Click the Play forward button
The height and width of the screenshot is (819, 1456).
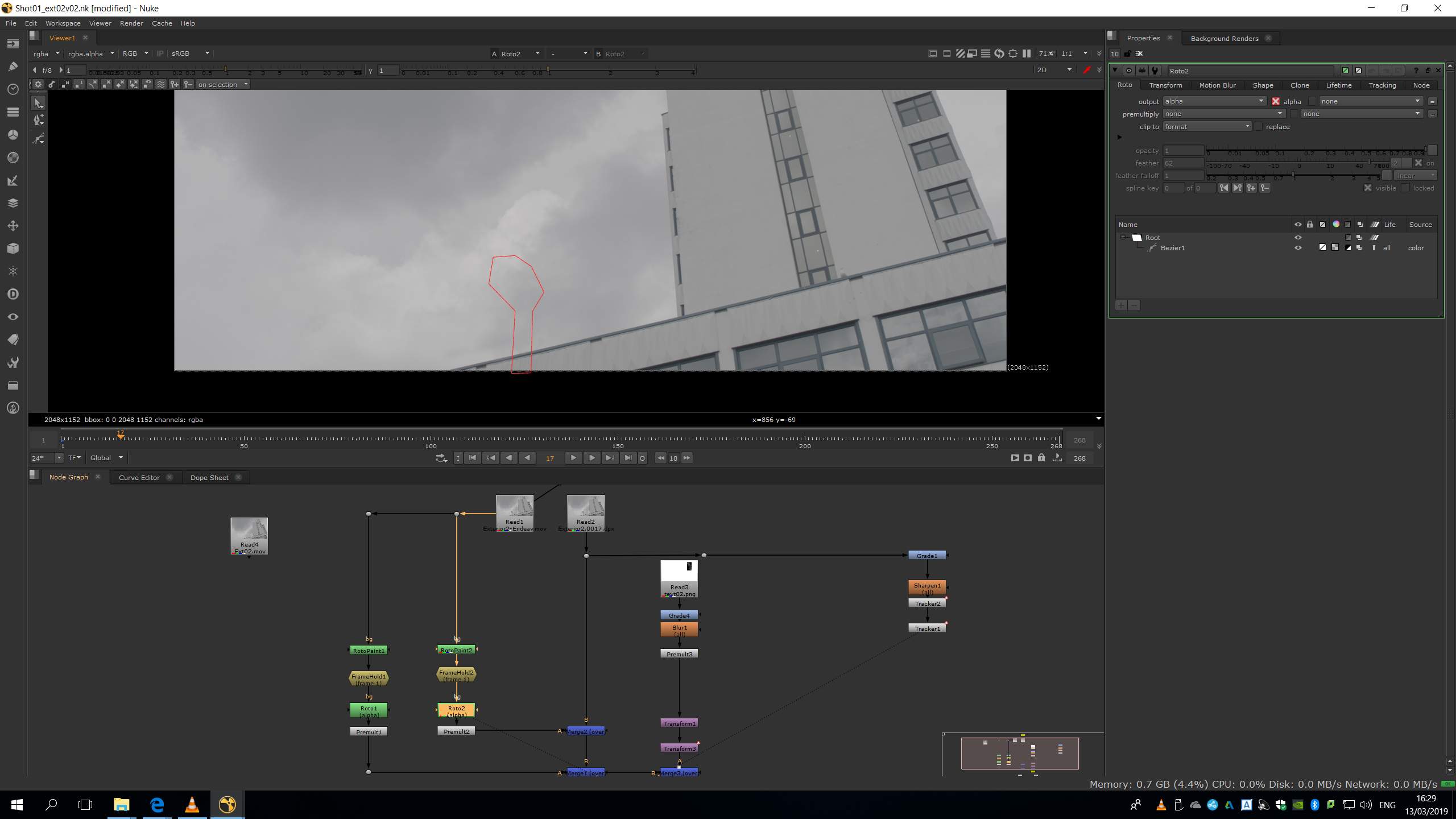[573, 458]
